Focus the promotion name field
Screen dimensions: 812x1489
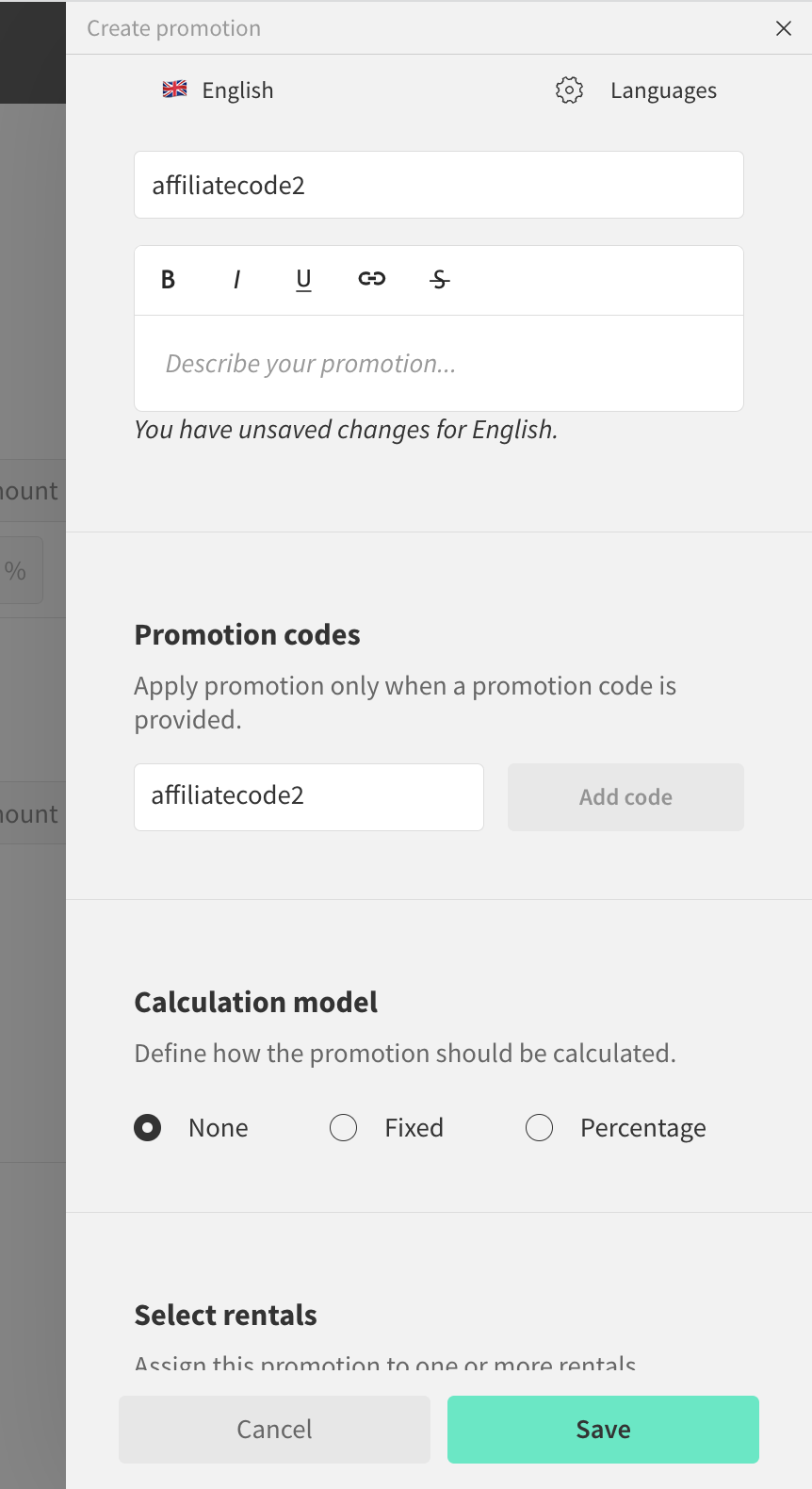click(439, 185)
